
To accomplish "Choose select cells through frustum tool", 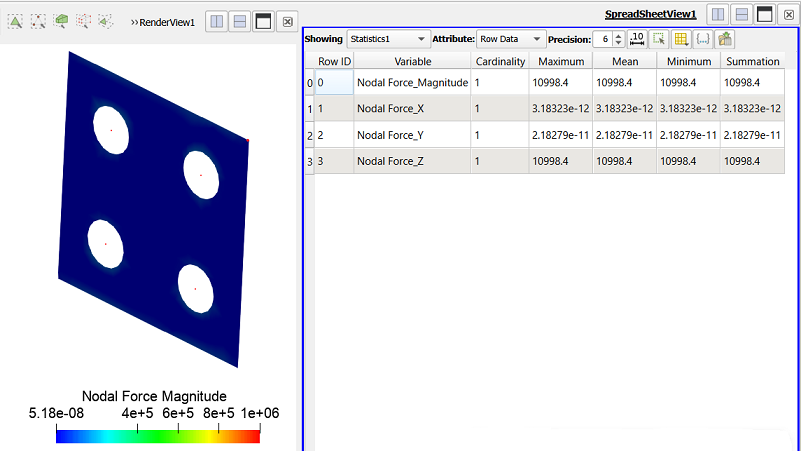I will tap(61, 21).
